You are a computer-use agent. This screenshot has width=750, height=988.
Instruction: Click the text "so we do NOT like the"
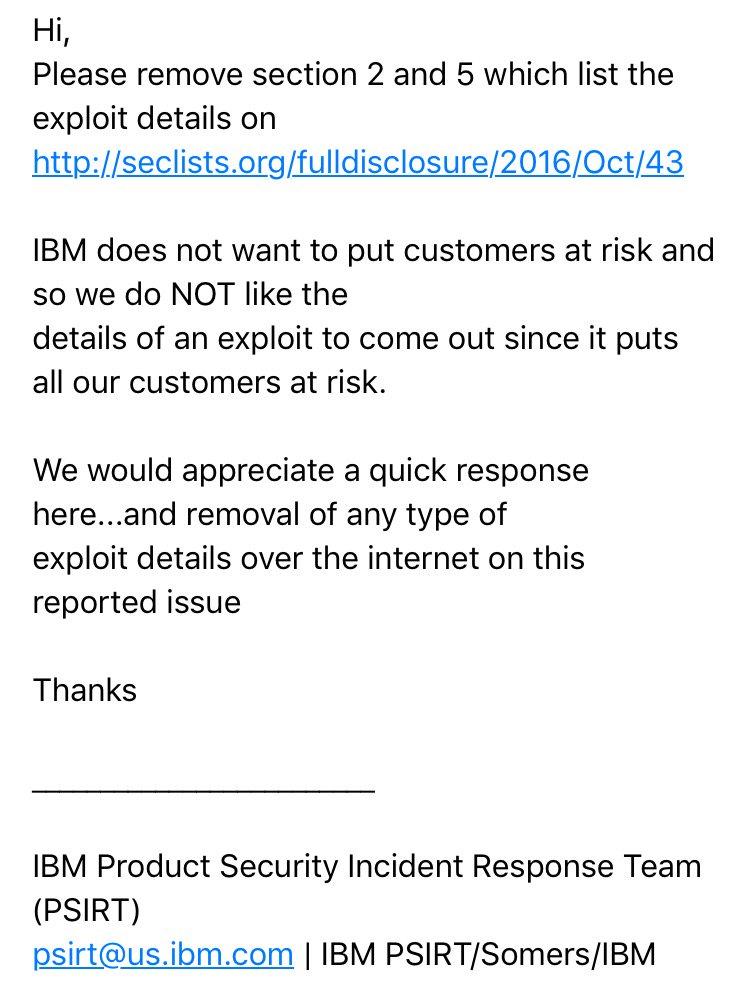190,294
